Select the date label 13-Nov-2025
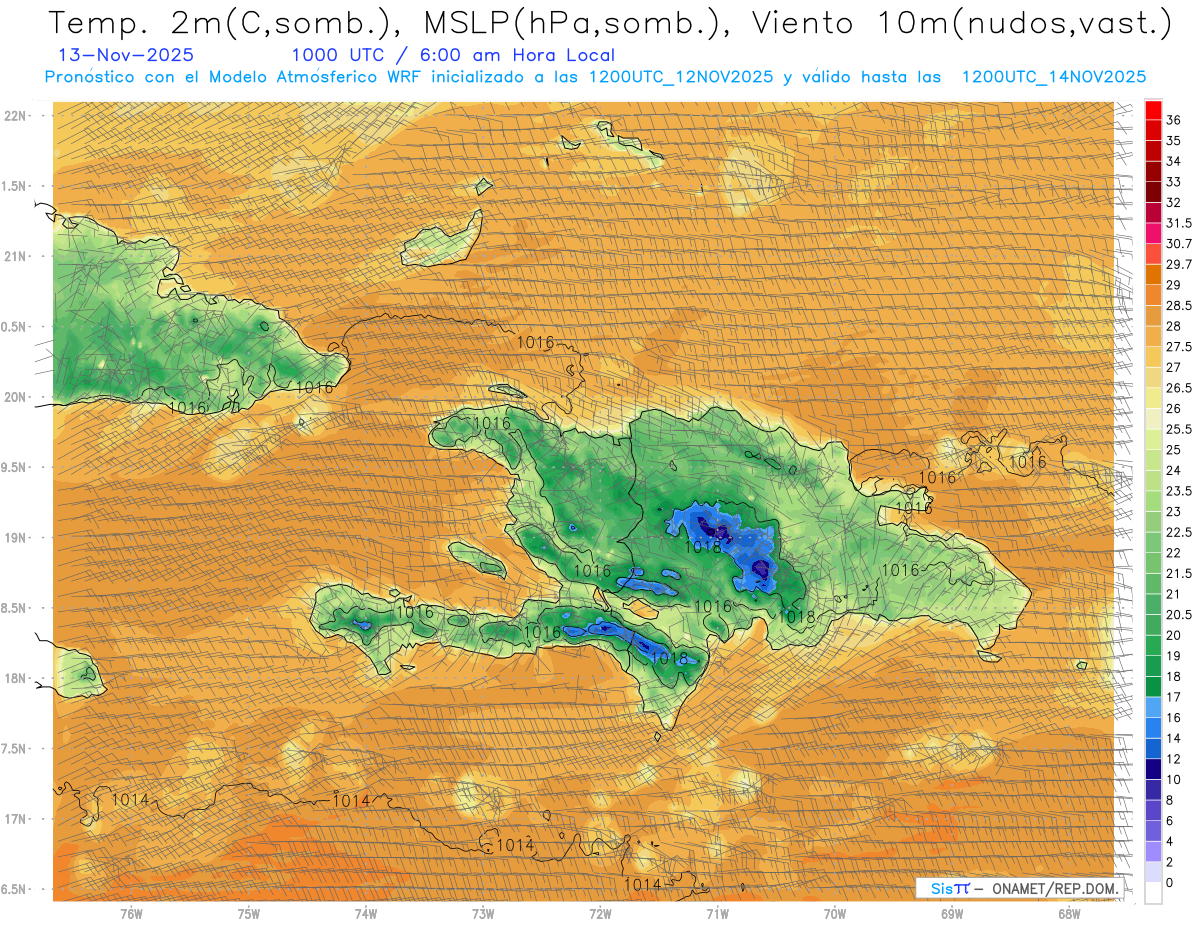Viewport: 1200px width, 927px height. [x=126, y=55]
